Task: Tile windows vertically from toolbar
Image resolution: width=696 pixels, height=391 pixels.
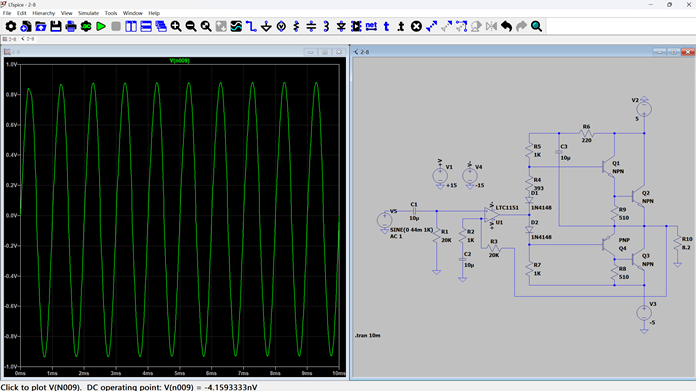Action: (131, 27)
